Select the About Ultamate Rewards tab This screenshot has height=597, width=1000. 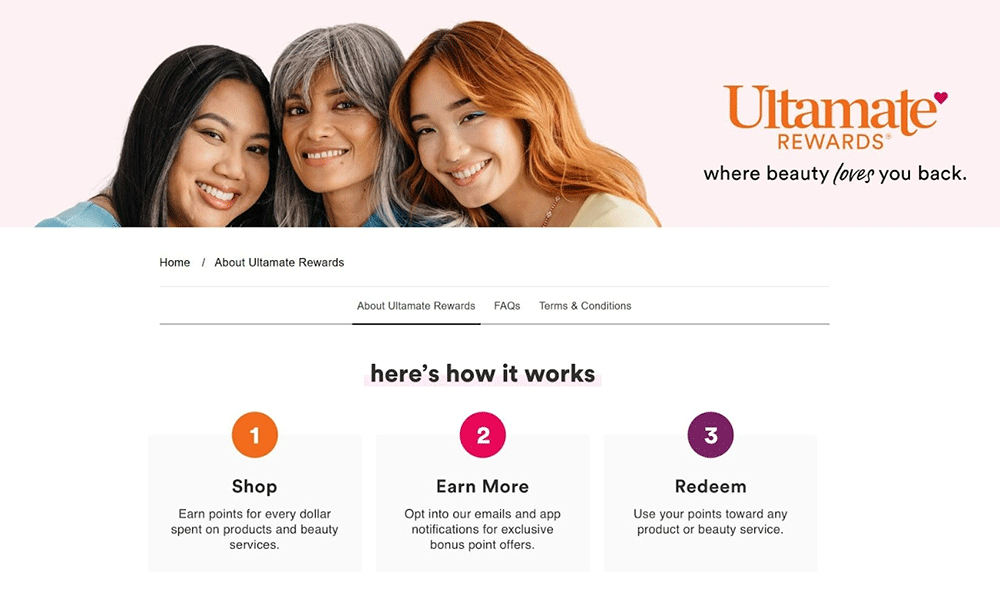[416, 306]
